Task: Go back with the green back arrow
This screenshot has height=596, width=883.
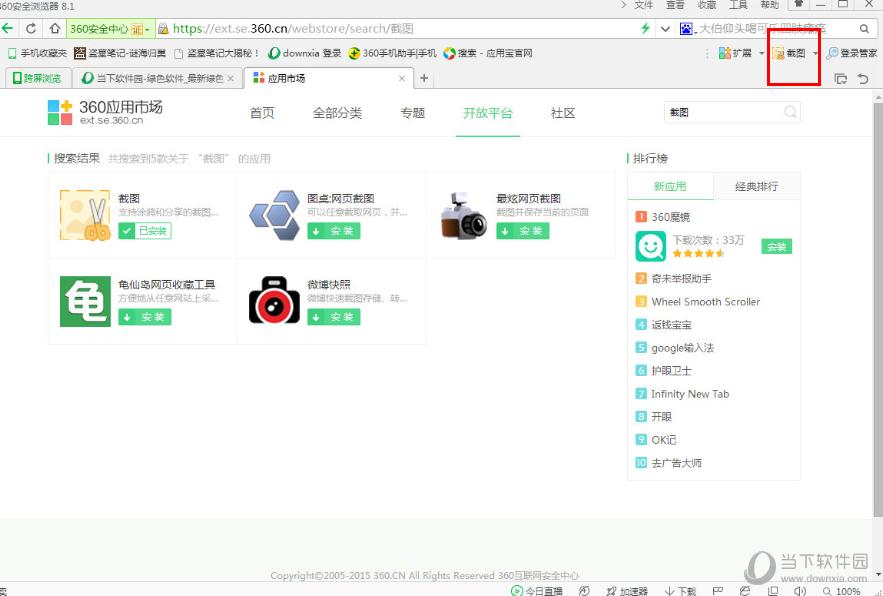Action: click(7, 28)
